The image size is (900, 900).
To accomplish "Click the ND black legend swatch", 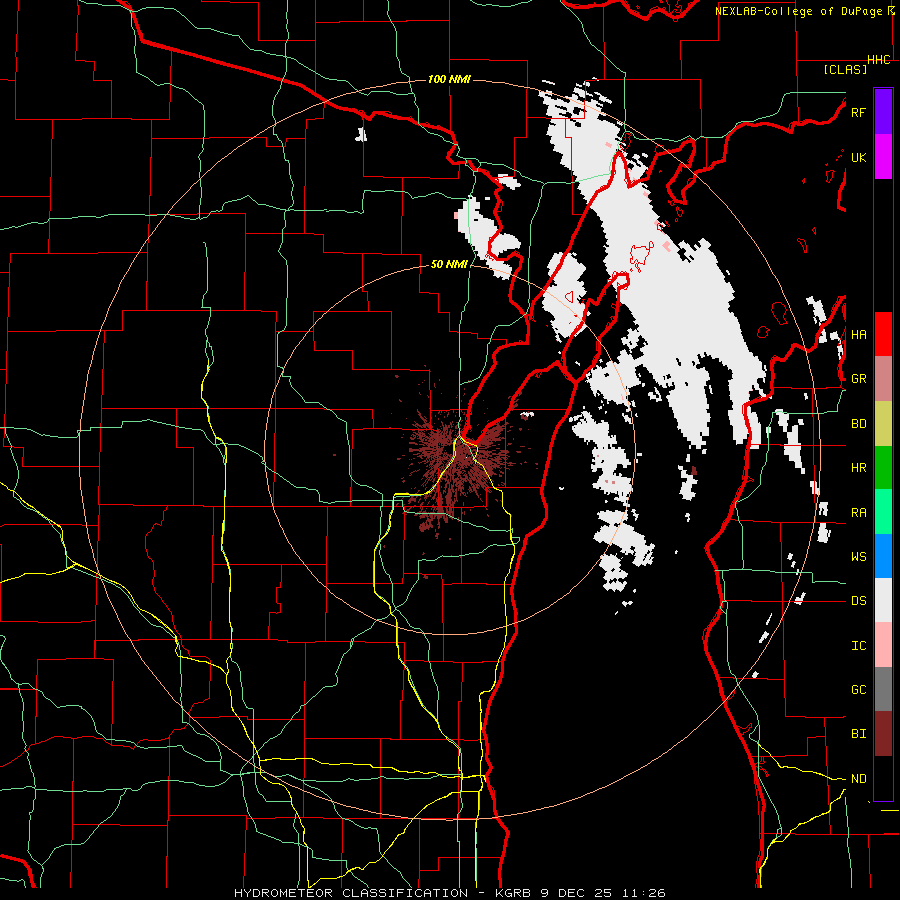I will click(883, 778).
